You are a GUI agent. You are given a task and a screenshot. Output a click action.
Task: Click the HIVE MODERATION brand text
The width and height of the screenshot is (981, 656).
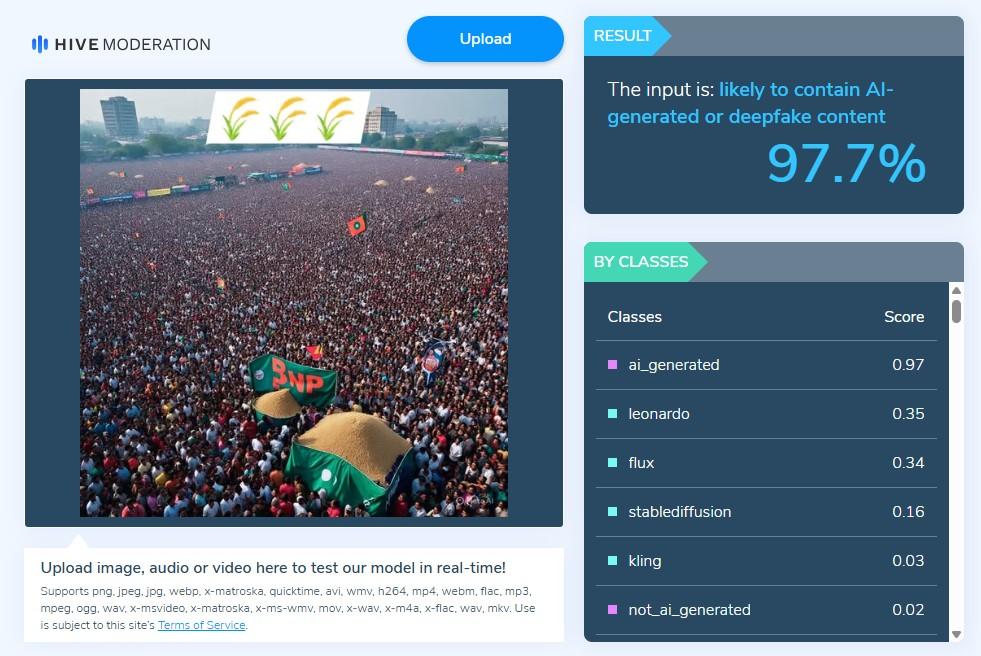[132, 44]
